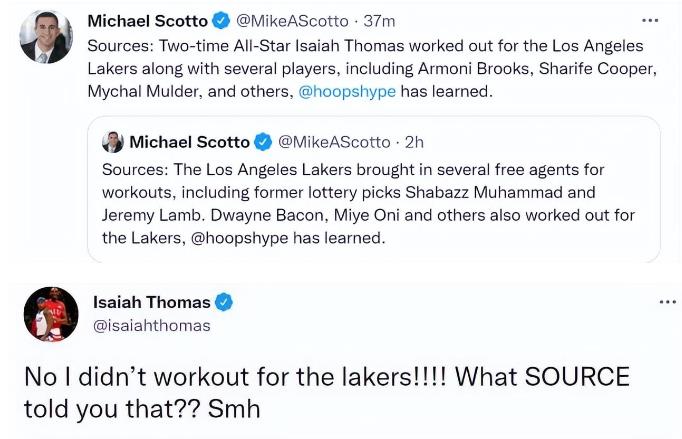Click the Michael Scotto name in the quoted tweet
The image size is (682, 439).
point(190,142)
